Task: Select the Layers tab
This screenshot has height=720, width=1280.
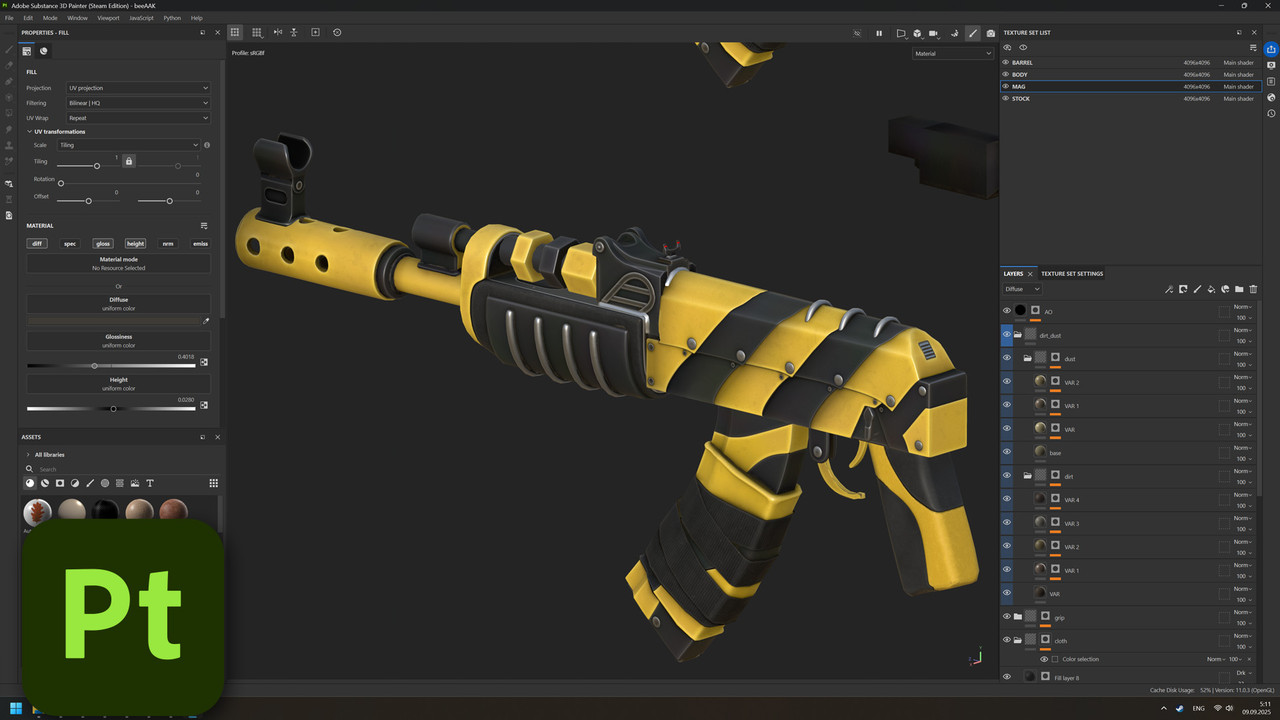Action: click(x=1013, y=273)
